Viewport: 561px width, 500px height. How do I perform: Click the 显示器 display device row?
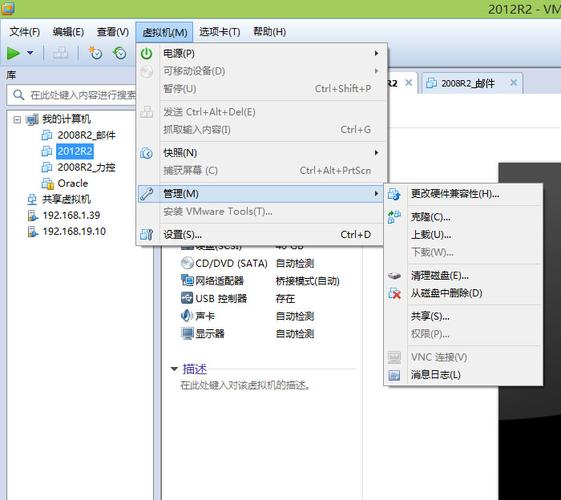pyautogui.click(x=248, y=333)
